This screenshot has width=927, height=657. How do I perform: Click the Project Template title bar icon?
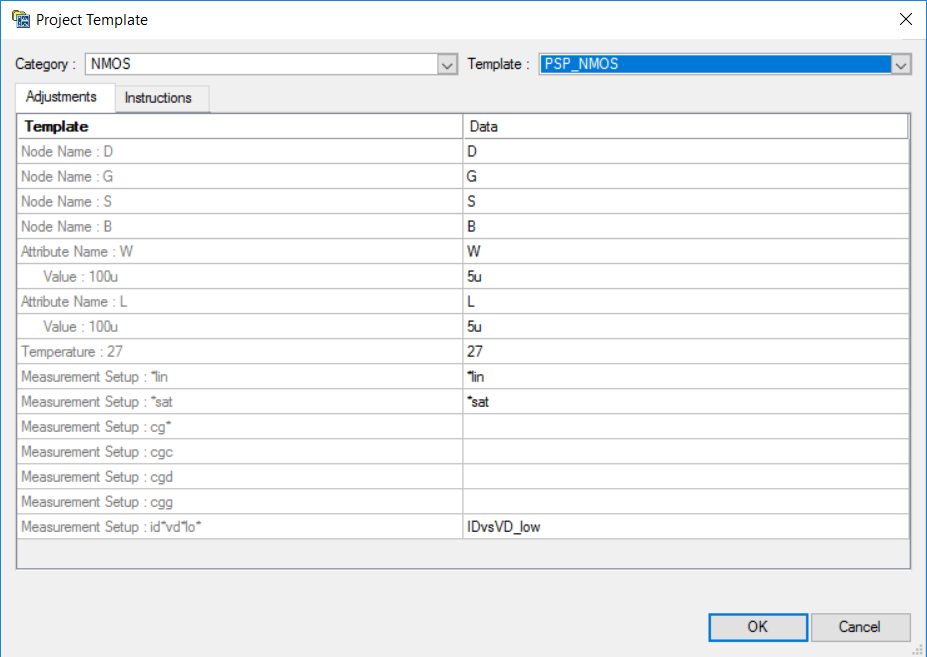pos(21,20)
